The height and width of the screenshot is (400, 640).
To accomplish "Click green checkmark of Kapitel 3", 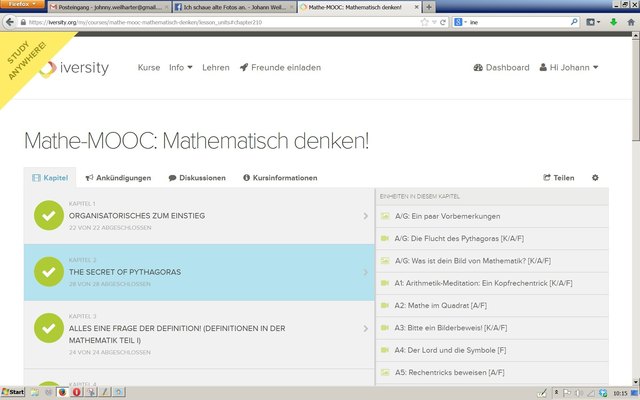I will (49, 328).
